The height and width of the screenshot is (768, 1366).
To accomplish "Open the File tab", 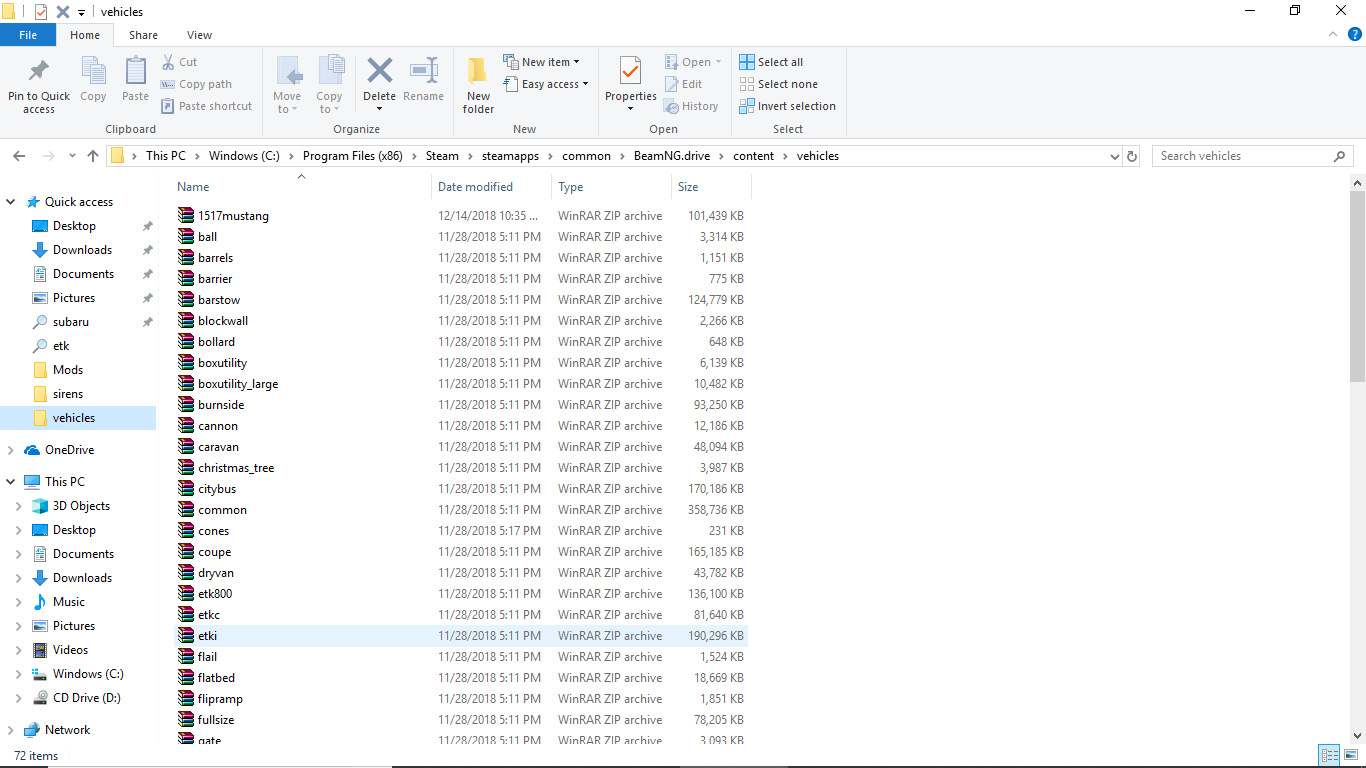I will click(x=28, y=35).
